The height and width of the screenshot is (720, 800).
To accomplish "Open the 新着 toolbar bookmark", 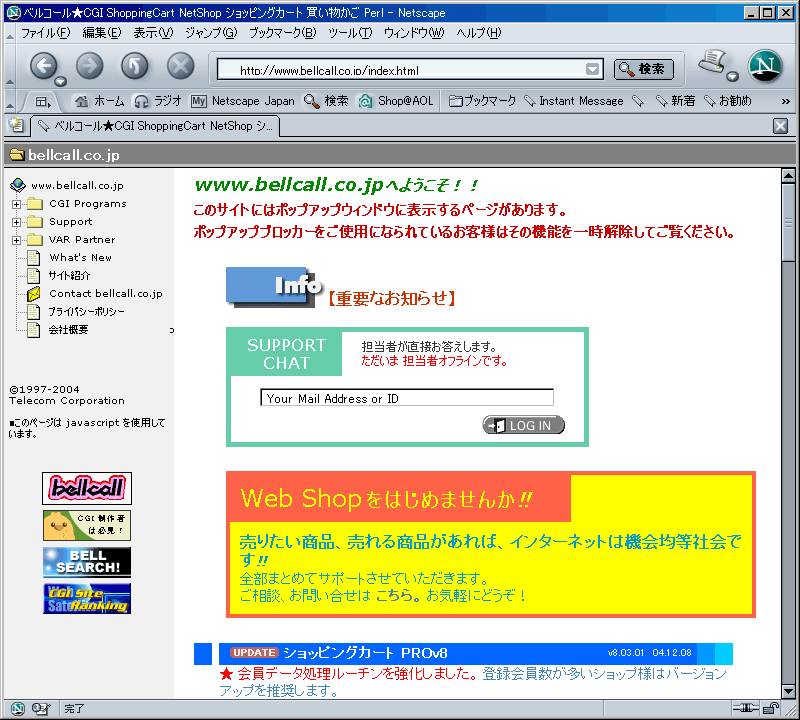I will click(x=676, y=101).
